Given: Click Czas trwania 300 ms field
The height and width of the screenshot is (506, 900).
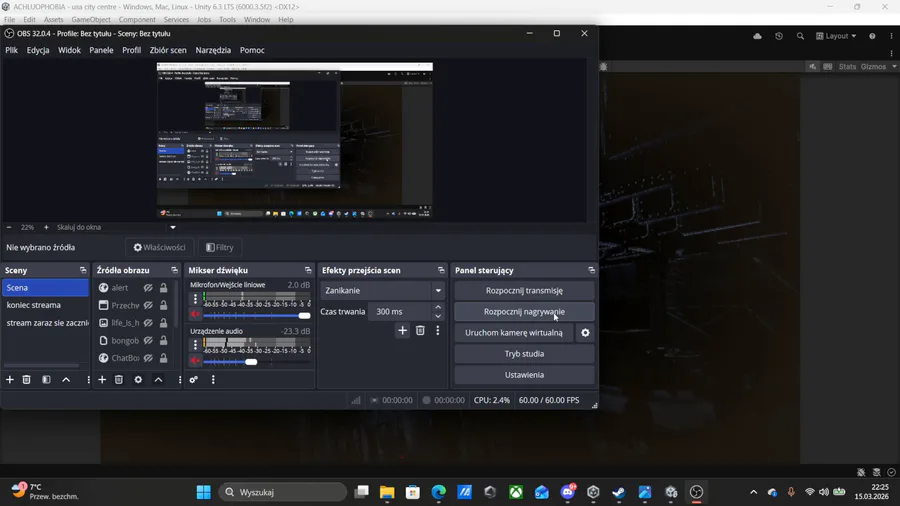Looking at the screenshot, I should [x=401, y=312].
